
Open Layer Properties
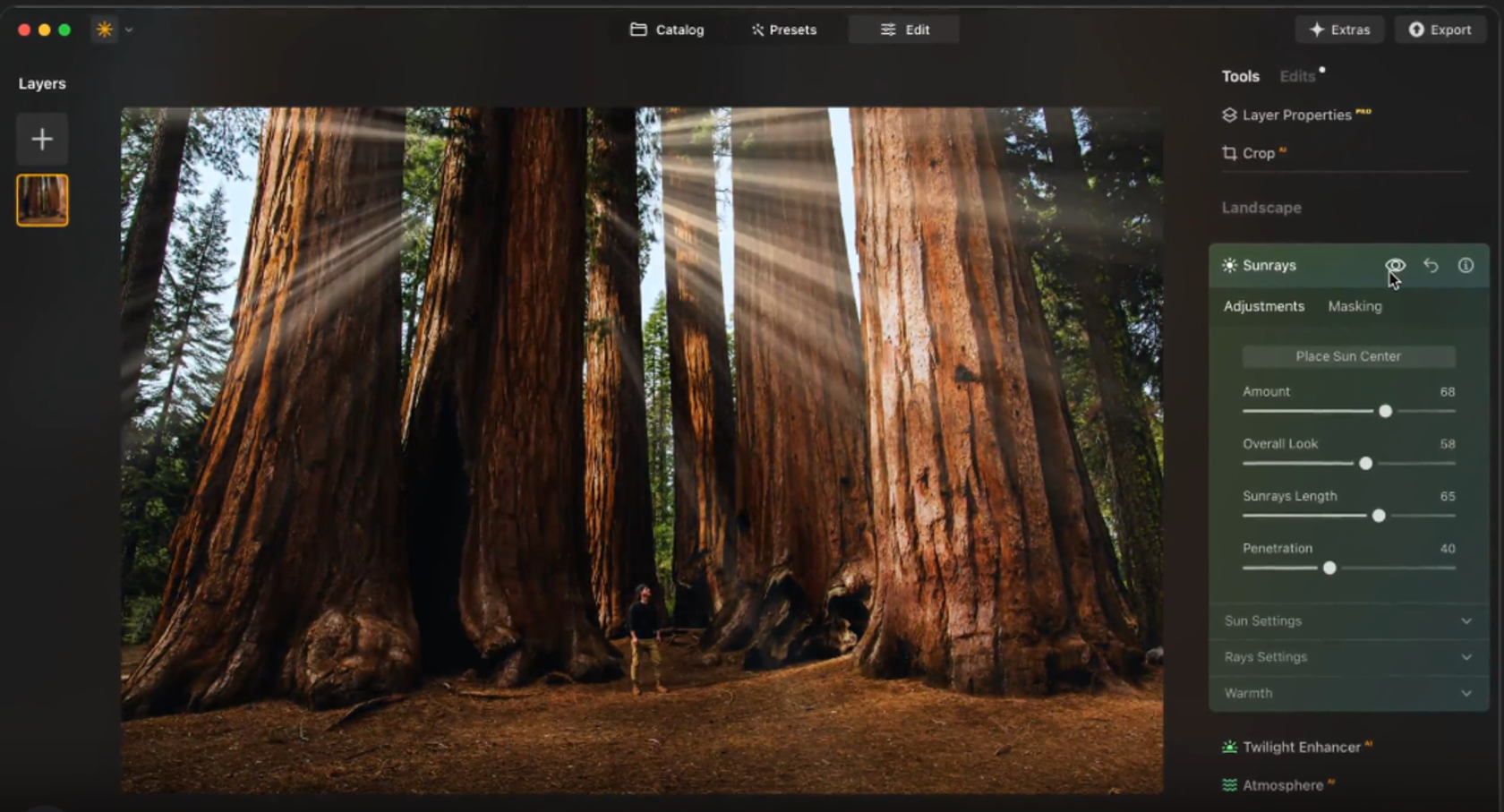[1296, 115]
